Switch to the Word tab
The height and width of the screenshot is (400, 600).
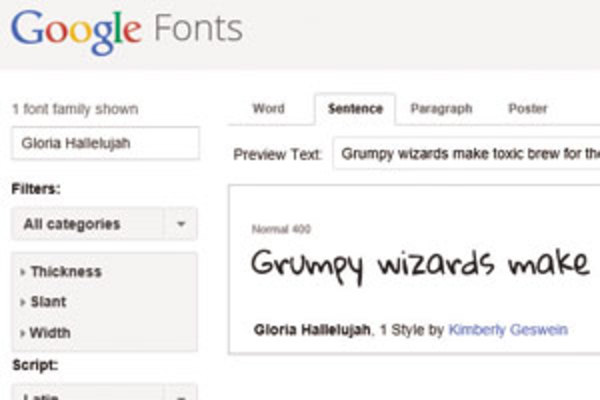click(269, 109)
